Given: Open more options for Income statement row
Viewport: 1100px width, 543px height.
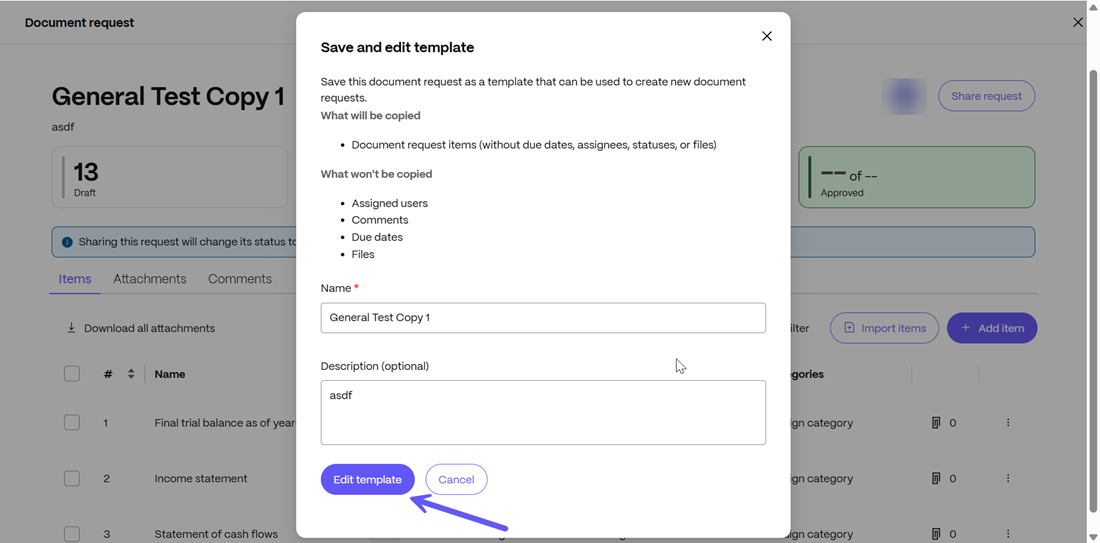Looking at the screenshot, I should pyautogui.click(x=1008, y=478).
